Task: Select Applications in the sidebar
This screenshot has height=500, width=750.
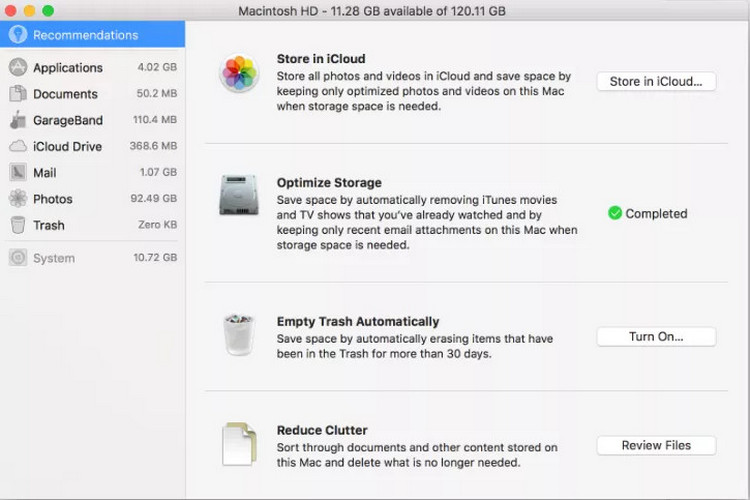Action: coord(67,68)
